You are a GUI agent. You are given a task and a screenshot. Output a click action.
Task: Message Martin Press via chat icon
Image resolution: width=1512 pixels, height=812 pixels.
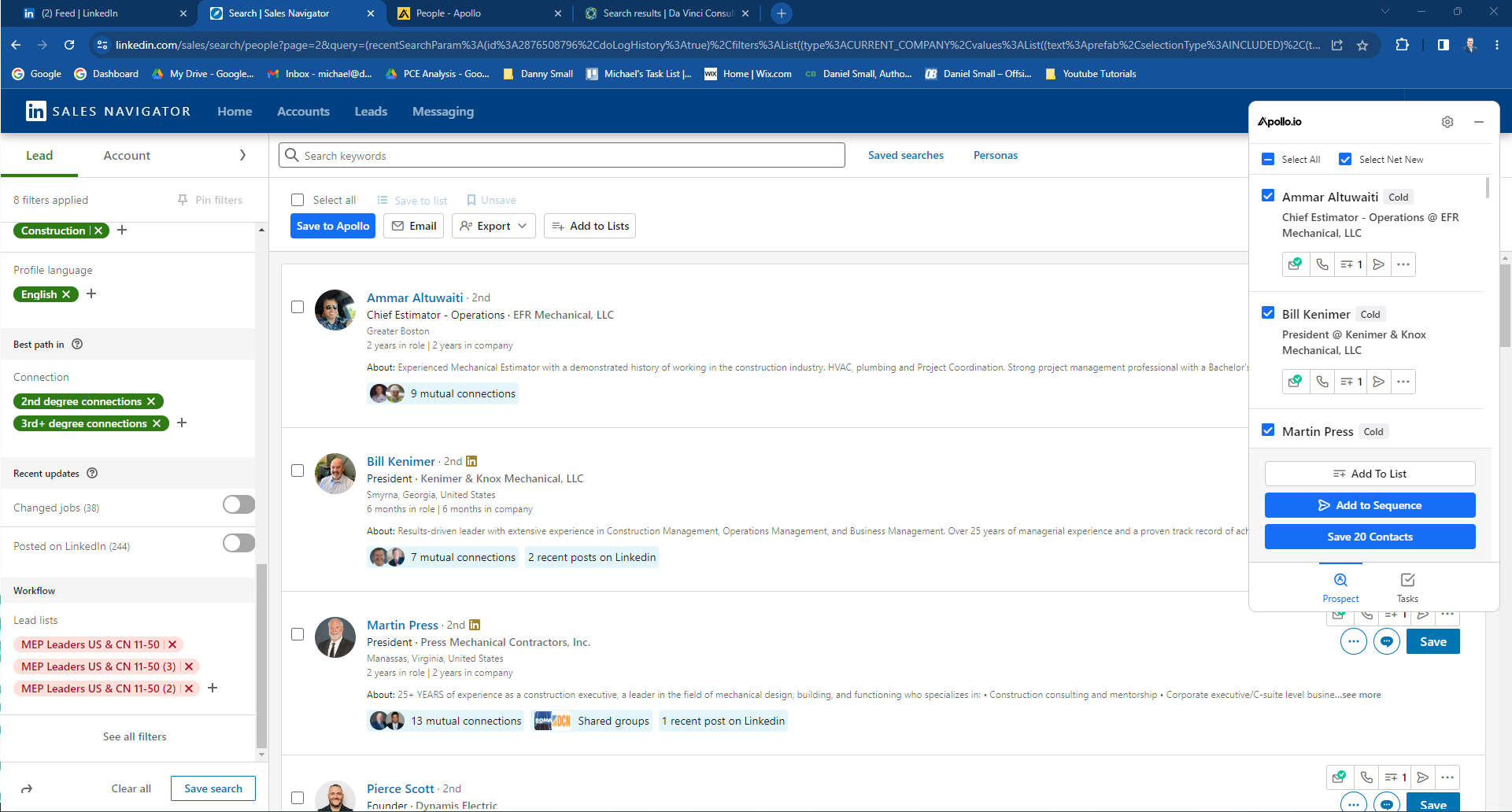[x=1387, y=642]
